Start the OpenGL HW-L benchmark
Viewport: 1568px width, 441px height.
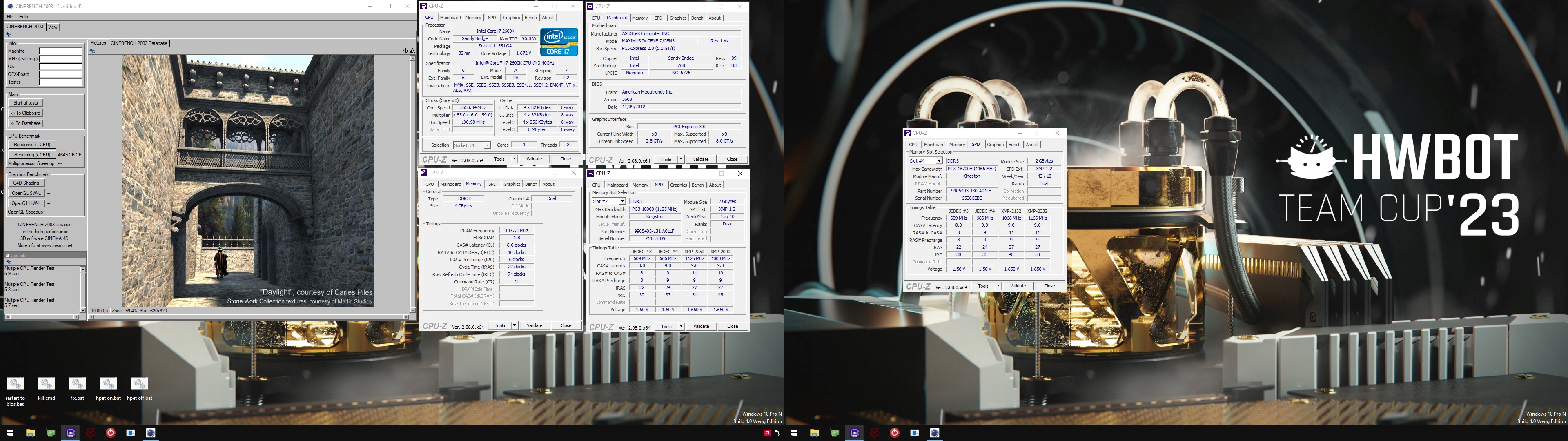point(26,203)
